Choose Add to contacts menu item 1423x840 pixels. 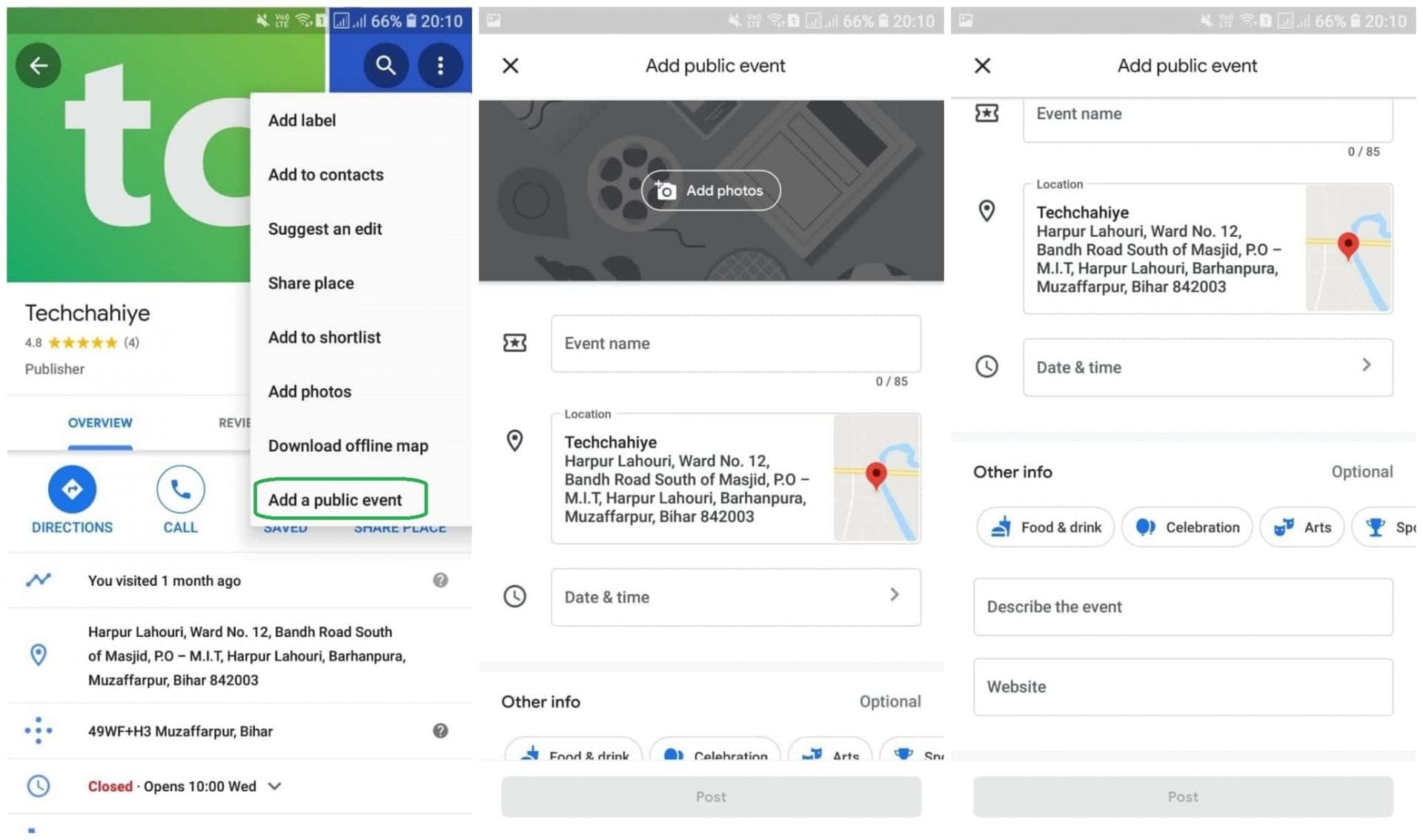[x=325, y=175]
